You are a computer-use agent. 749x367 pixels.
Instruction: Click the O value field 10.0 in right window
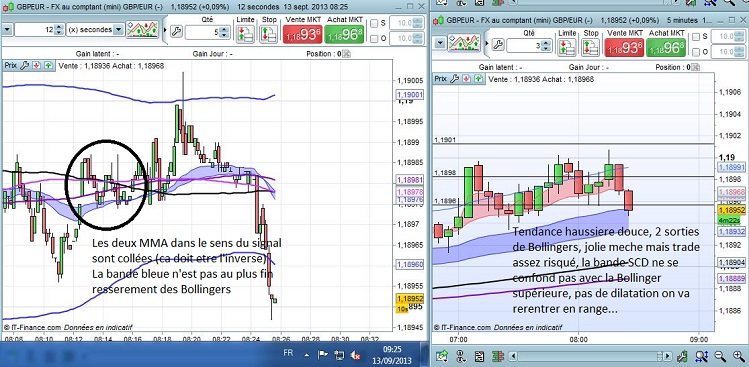coord(728,52)
